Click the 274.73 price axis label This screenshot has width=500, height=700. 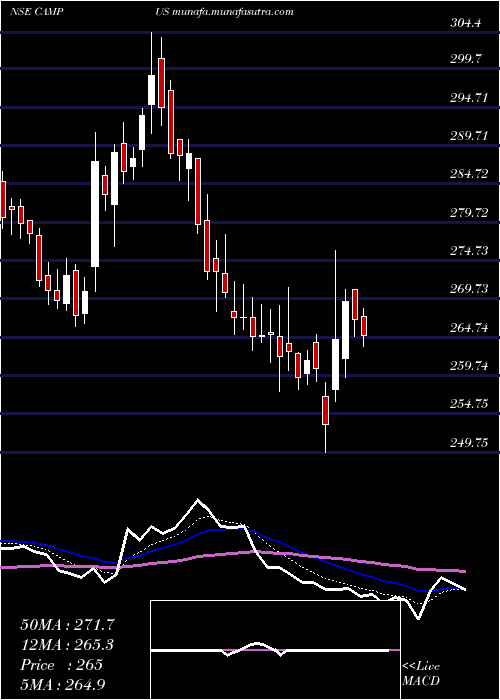(469, 252)
